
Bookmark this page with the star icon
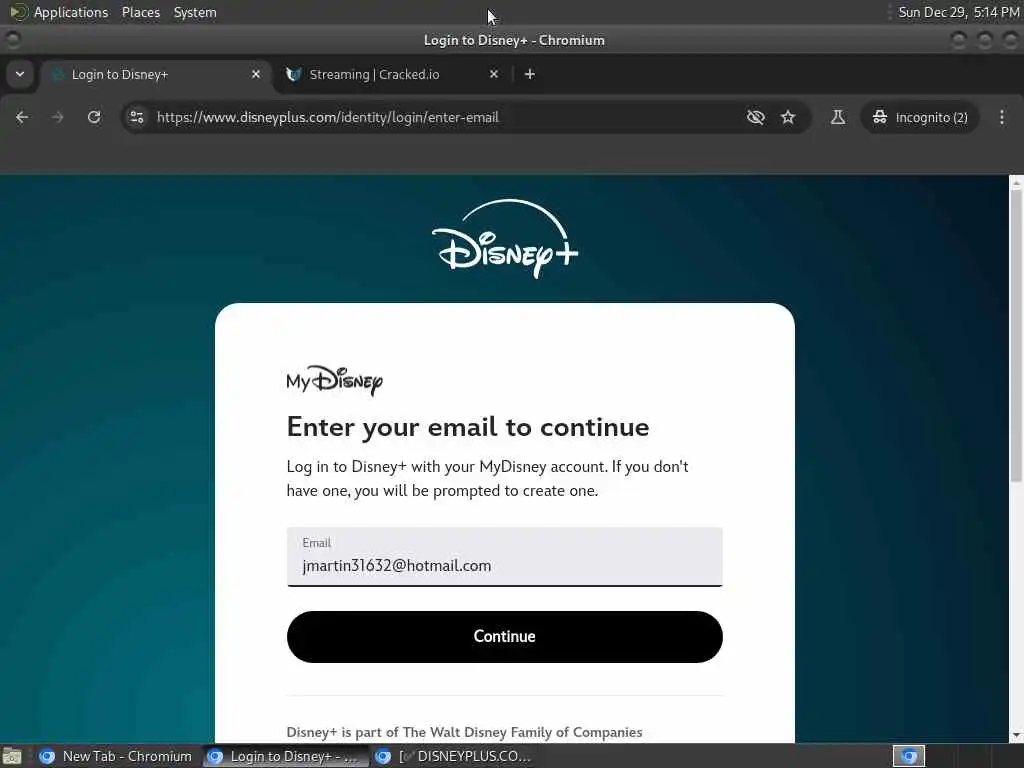[x=788, y=118]
